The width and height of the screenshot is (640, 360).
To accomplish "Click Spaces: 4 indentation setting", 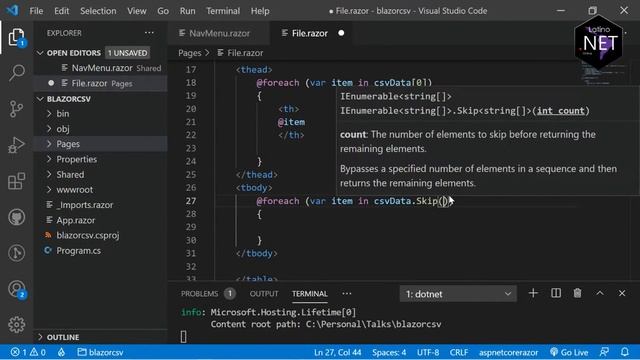I will coord(389,352).
